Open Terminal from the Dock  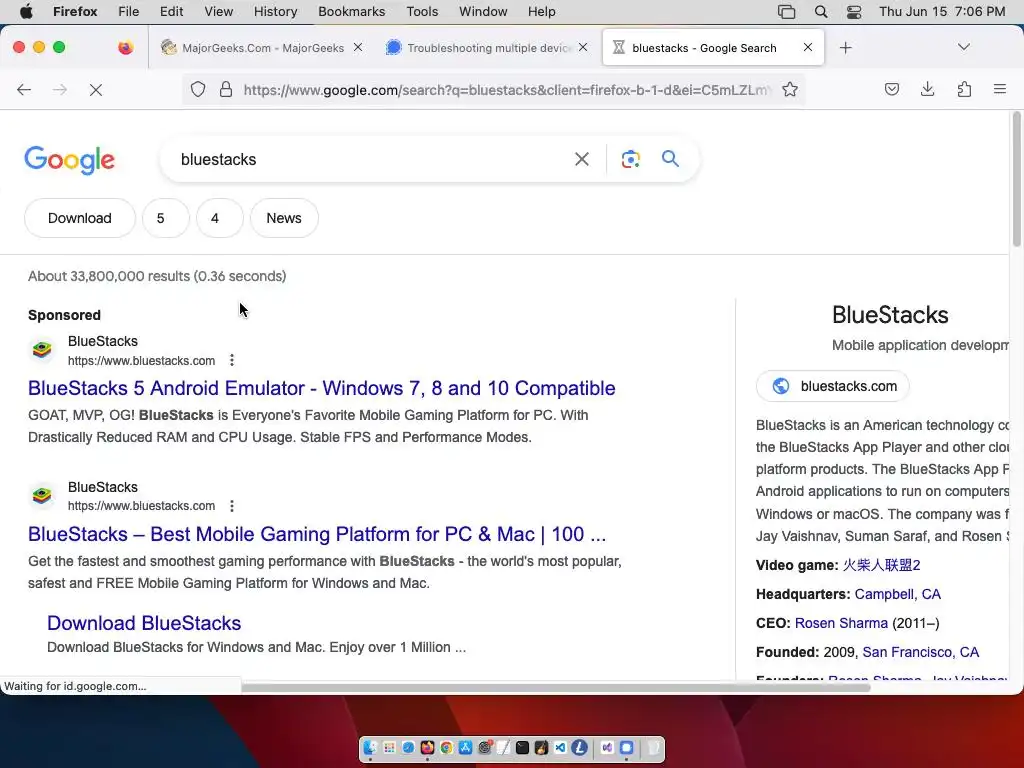(x=522, y=748)
